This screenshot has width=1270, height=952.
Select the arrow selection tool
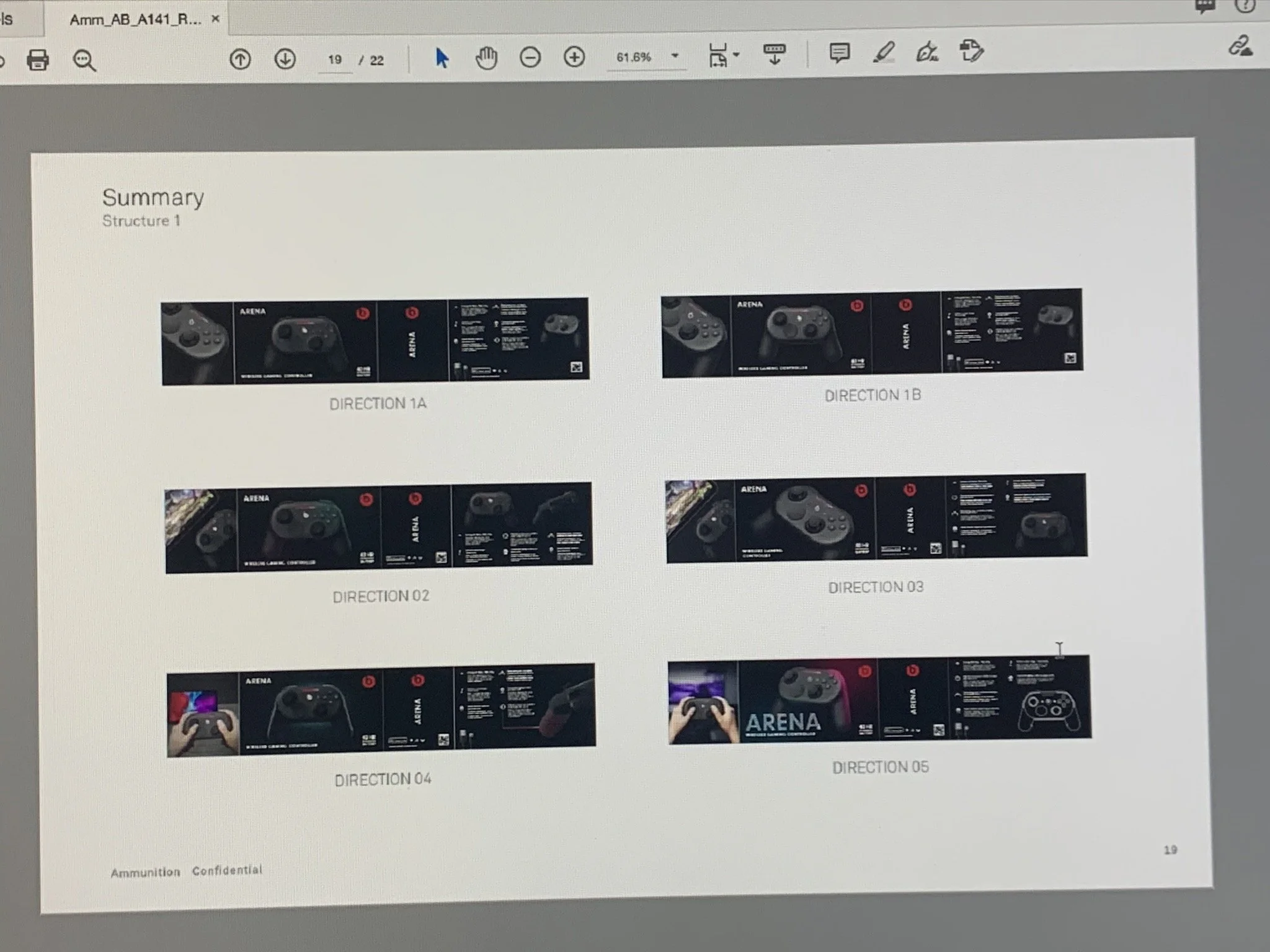pyautogui.click(x=442, y=58)
